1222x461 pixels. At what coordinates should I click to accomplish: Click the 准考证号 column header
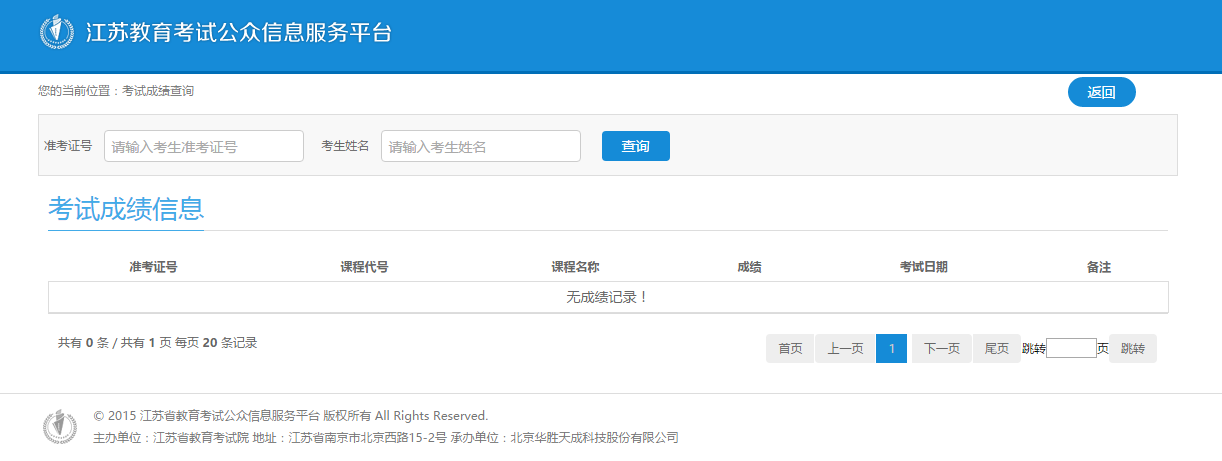153,267
